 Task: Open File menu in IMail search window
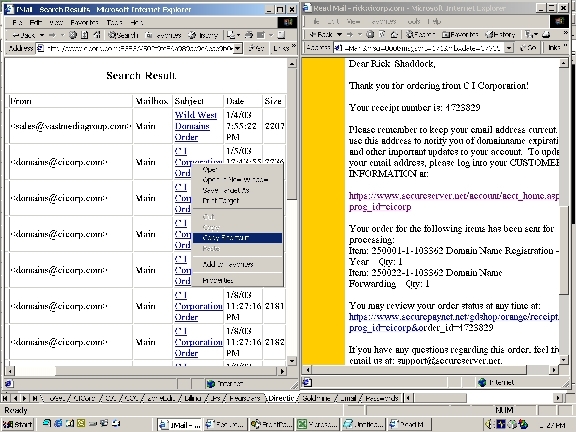(x=17, y=22)
